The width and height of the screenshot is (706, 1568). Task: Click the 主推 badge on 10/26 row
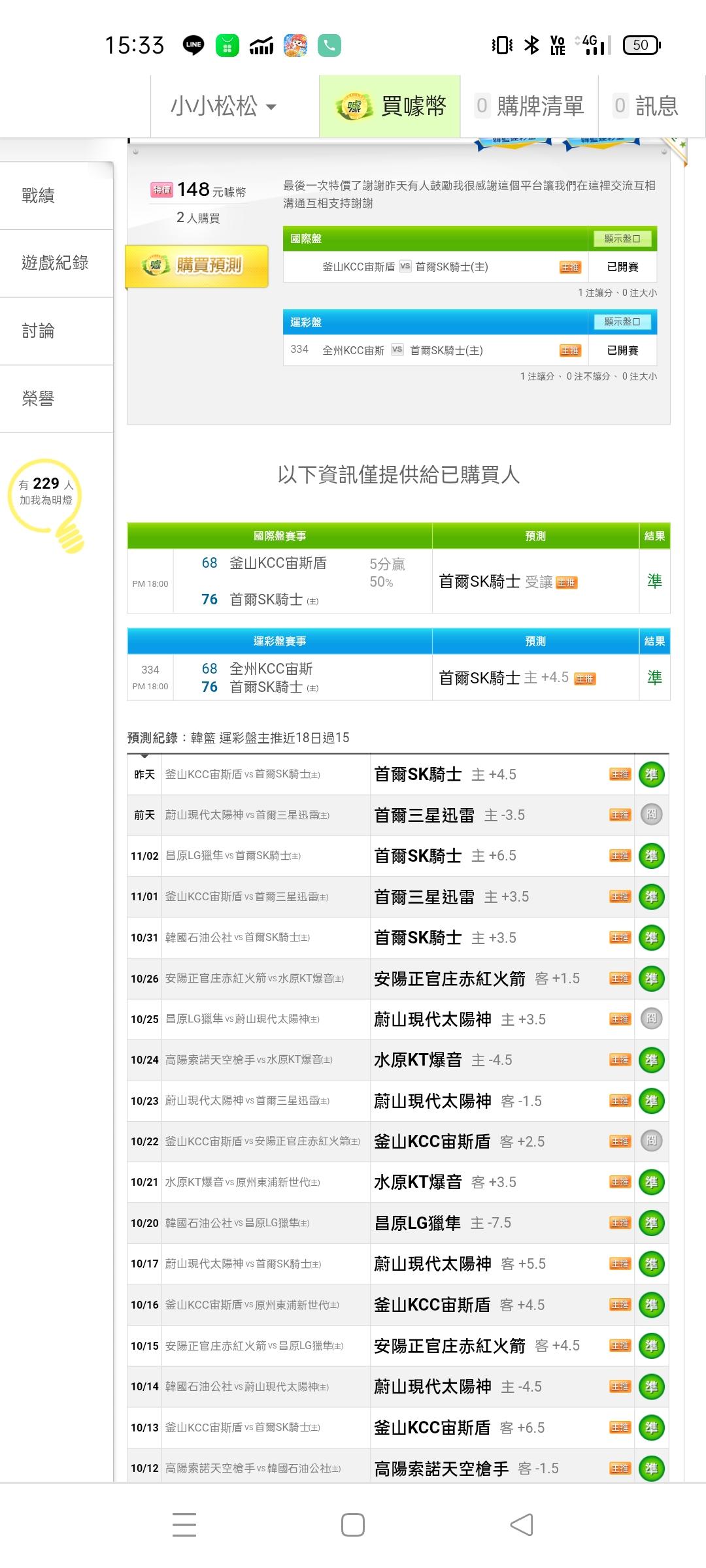619,978
